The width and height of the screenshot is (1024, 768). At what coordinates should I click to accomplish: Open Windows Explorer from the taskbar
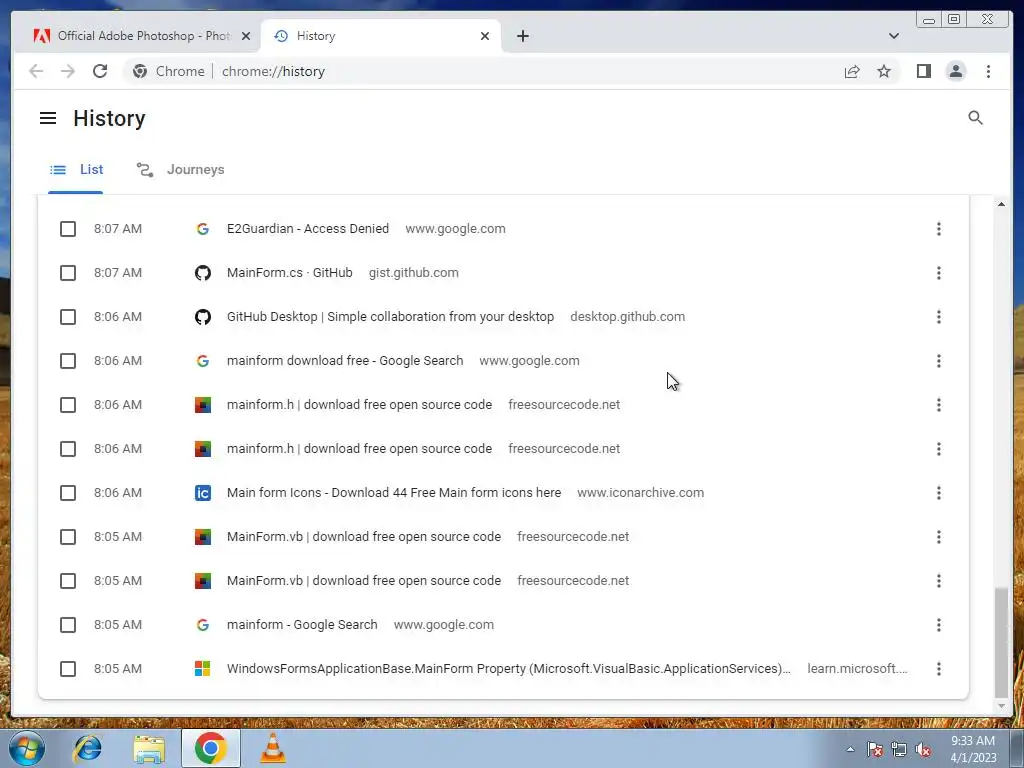(149, 749)
